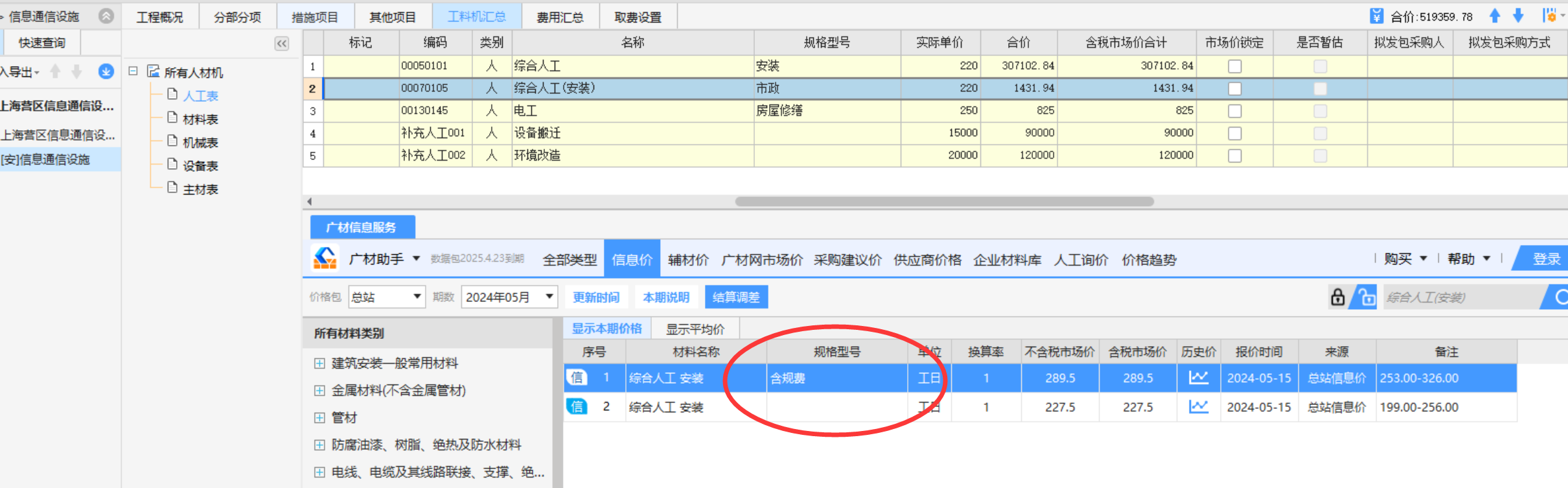Click the gray move-down arrow beside 导出
Viewport: 1568px width, 488px height.
(x=76, y=72)
